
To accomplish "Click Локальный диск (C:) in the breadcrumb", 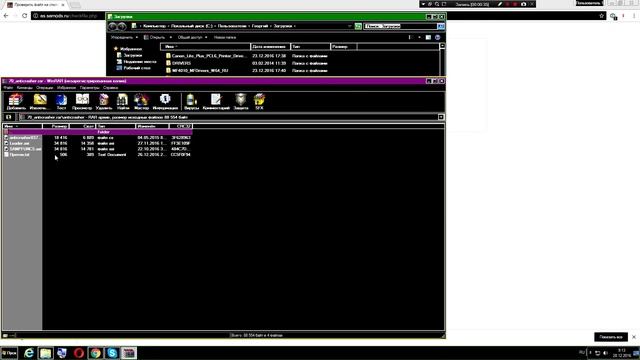I will 191,26.
